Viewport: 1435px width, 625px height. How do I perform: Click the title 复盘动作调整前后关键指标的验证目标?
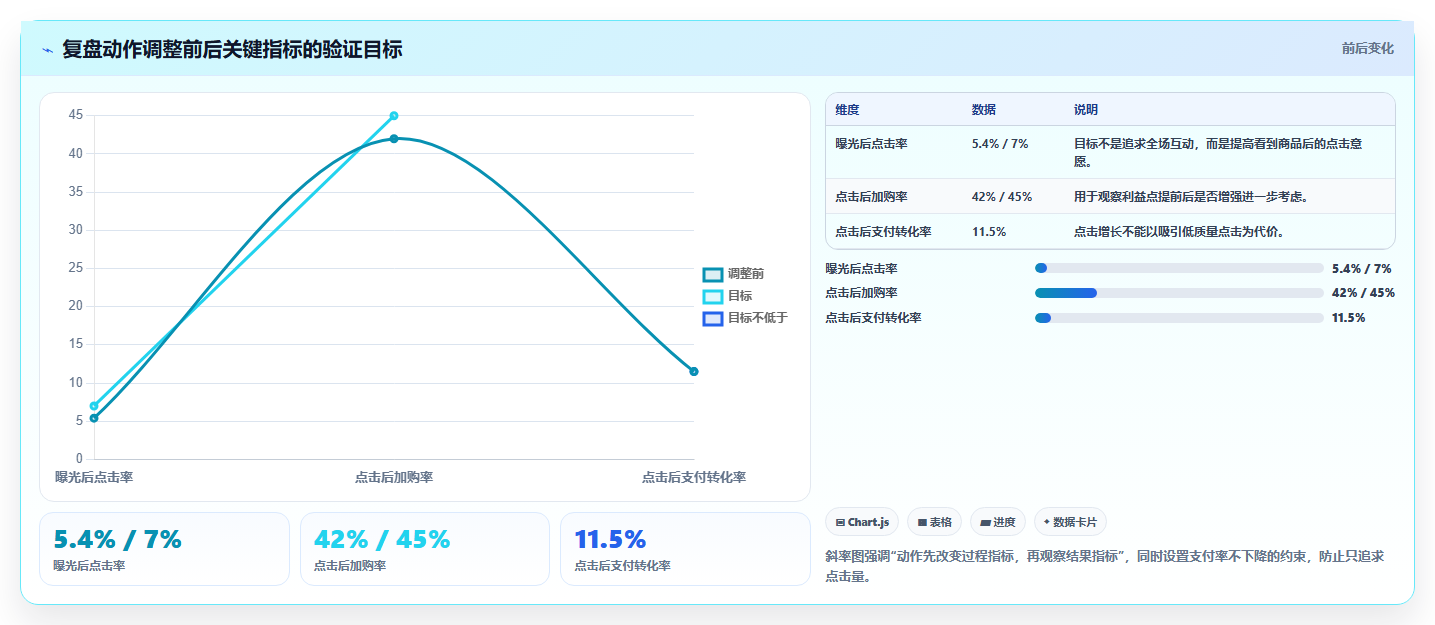(232, 50)
